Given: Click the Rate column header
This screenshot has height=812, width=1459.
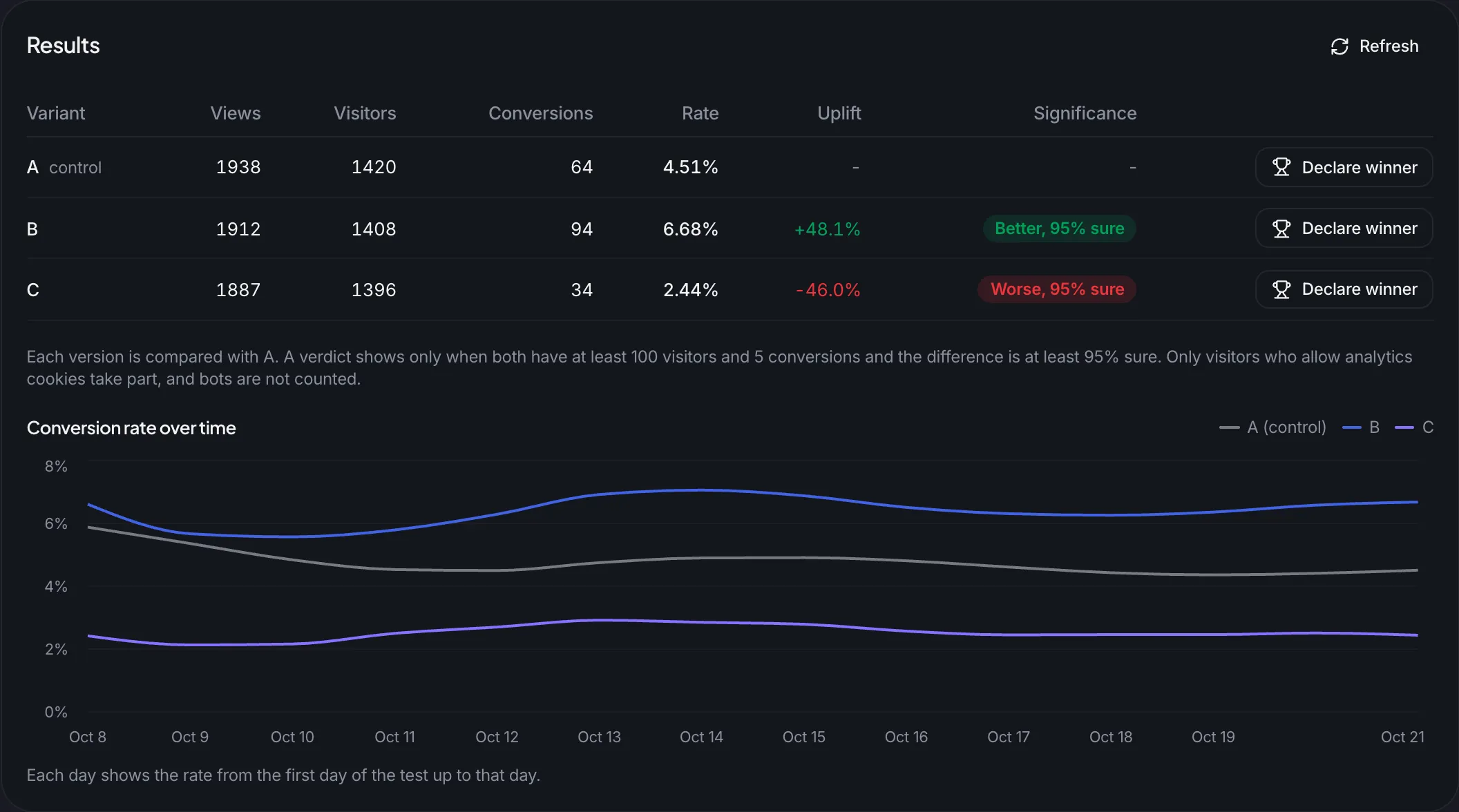Looking at the screenshot, I should click(700, 113).
